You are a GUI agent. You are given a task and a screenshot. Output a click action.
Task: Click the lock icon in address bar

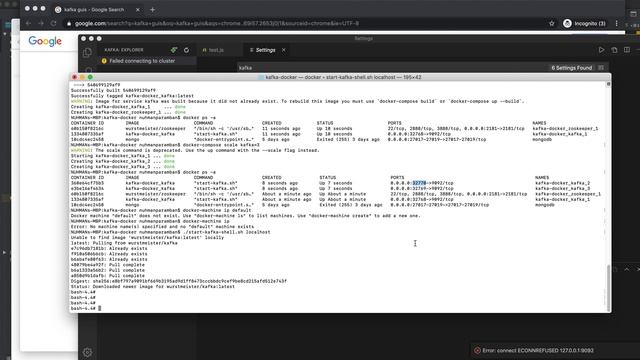pyautogui.click(x=69, y=24)
